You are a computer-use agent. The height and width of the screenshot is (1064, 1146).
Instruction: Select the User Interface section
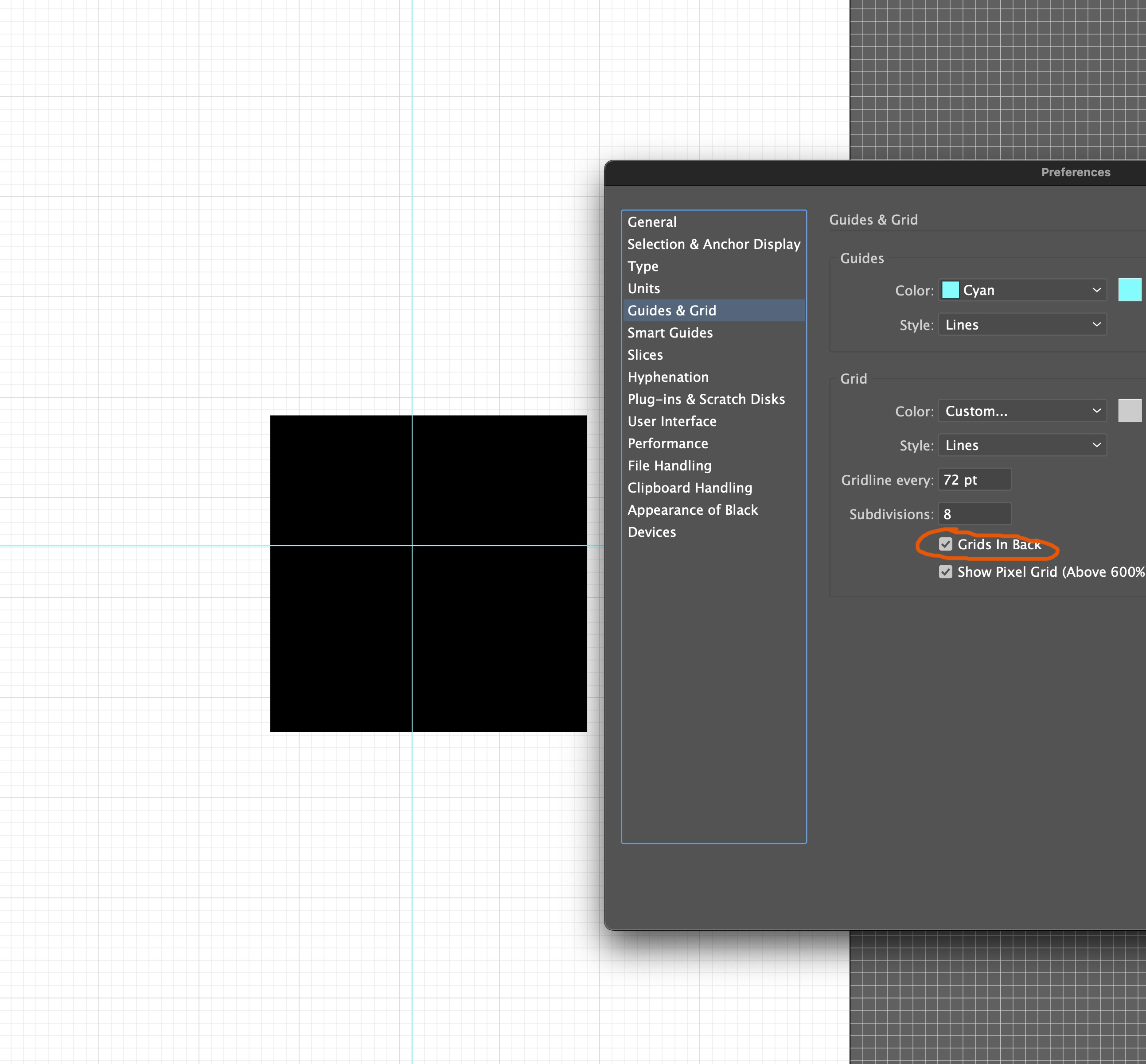tap(671, 421)
